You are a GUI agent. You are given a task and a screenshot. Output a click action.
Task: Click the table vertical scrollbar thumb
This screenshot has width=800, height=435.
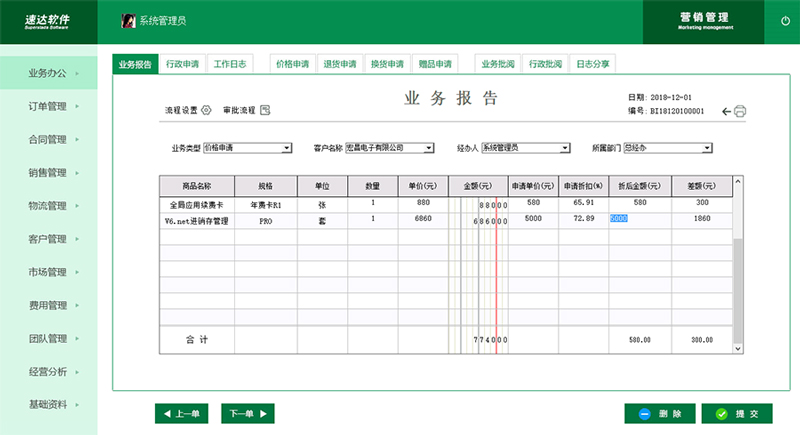(x=738, y=291)
